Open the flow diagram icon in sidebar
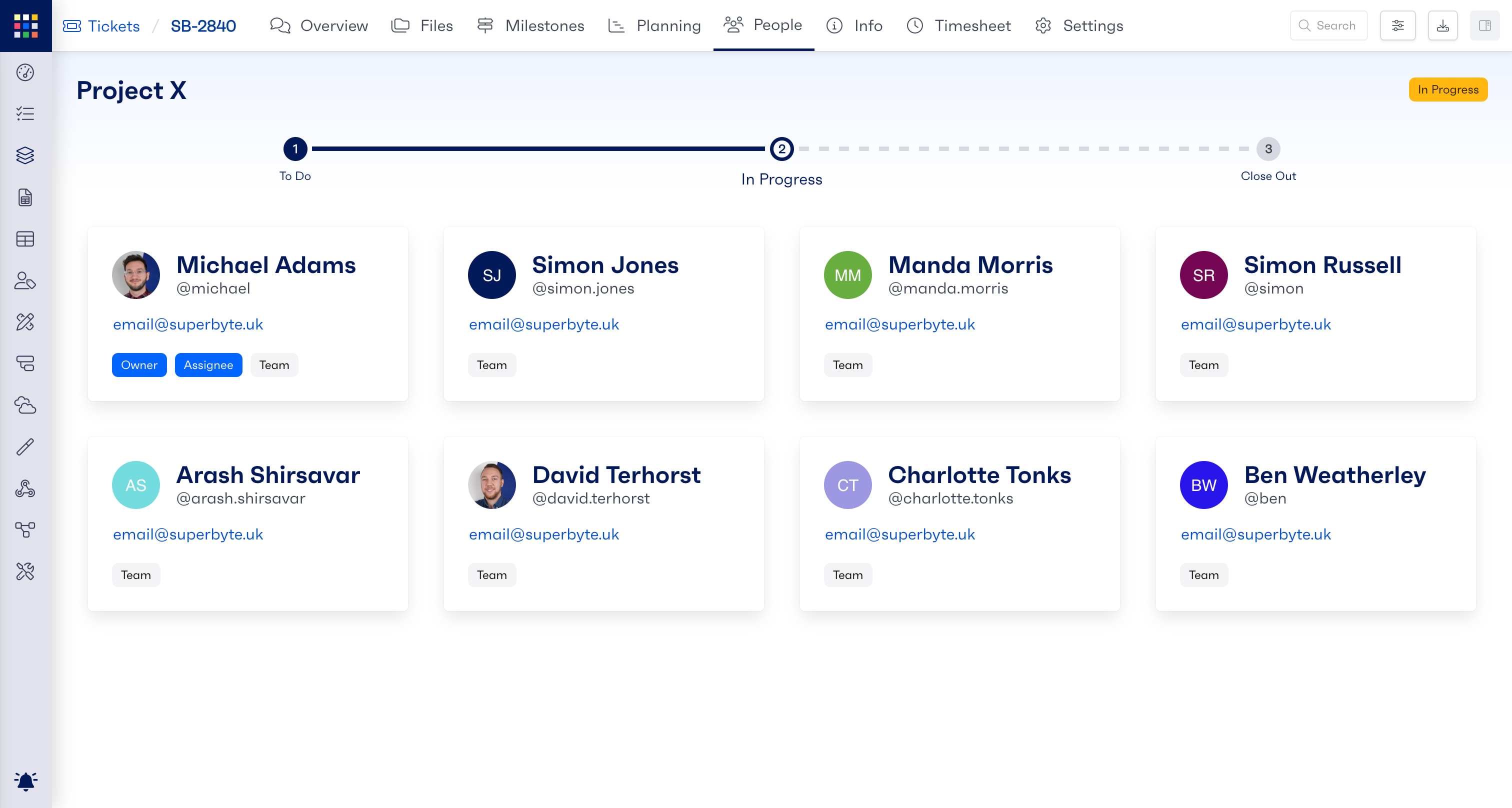This screenshot has width=1512, height=808. click(25, 530)
